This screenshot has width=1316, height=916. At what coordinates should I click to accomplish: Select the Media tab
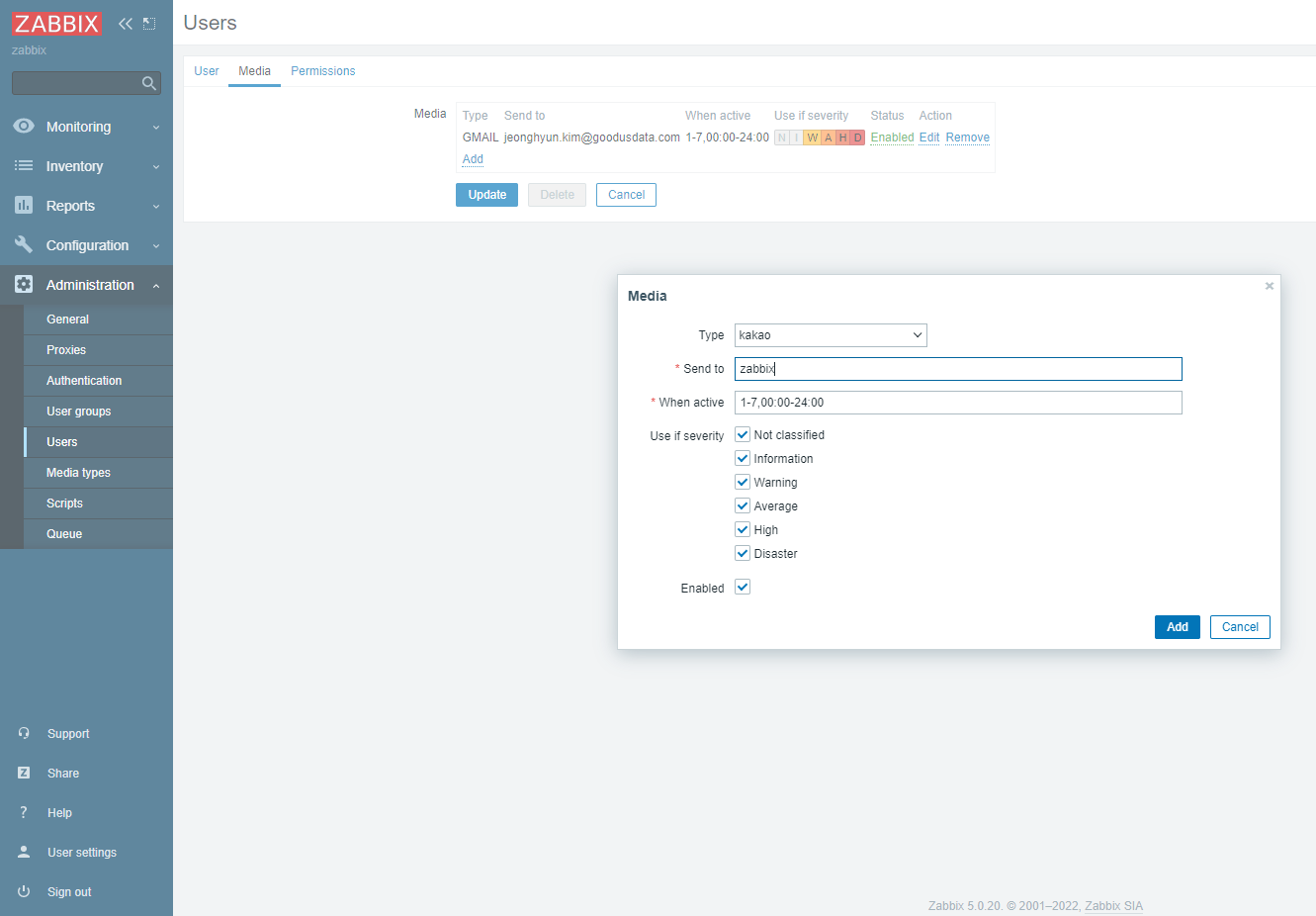[x=254, y=71]
